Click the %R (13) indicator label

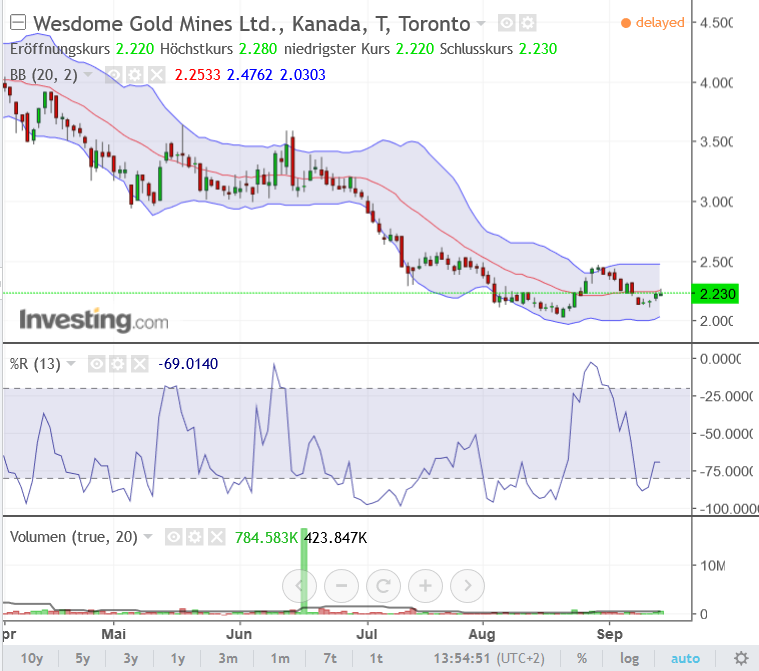(x=35, y=364)
